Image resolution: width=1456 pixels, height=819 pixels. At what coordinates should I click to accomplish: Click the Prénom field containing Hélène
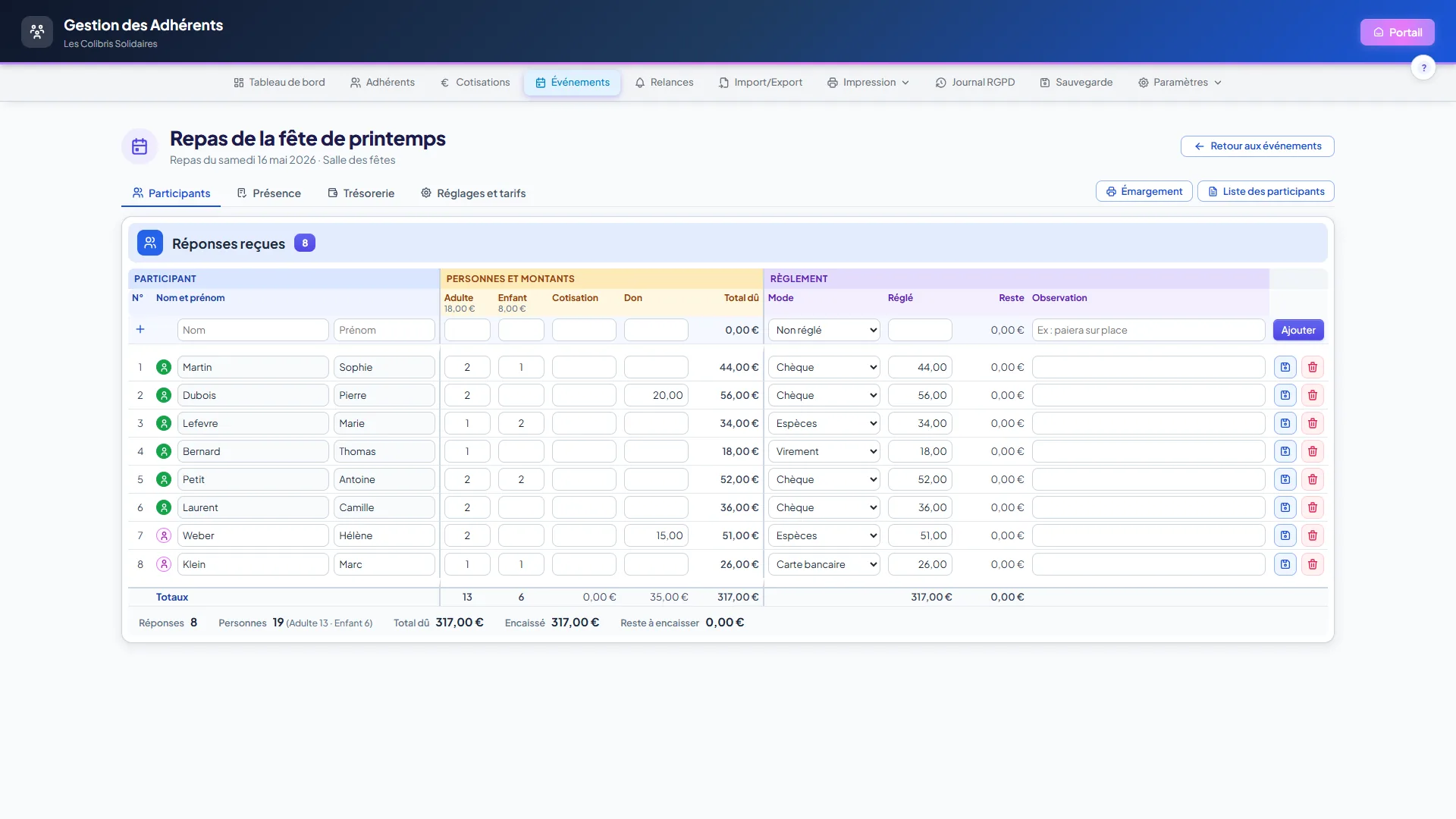384,535
